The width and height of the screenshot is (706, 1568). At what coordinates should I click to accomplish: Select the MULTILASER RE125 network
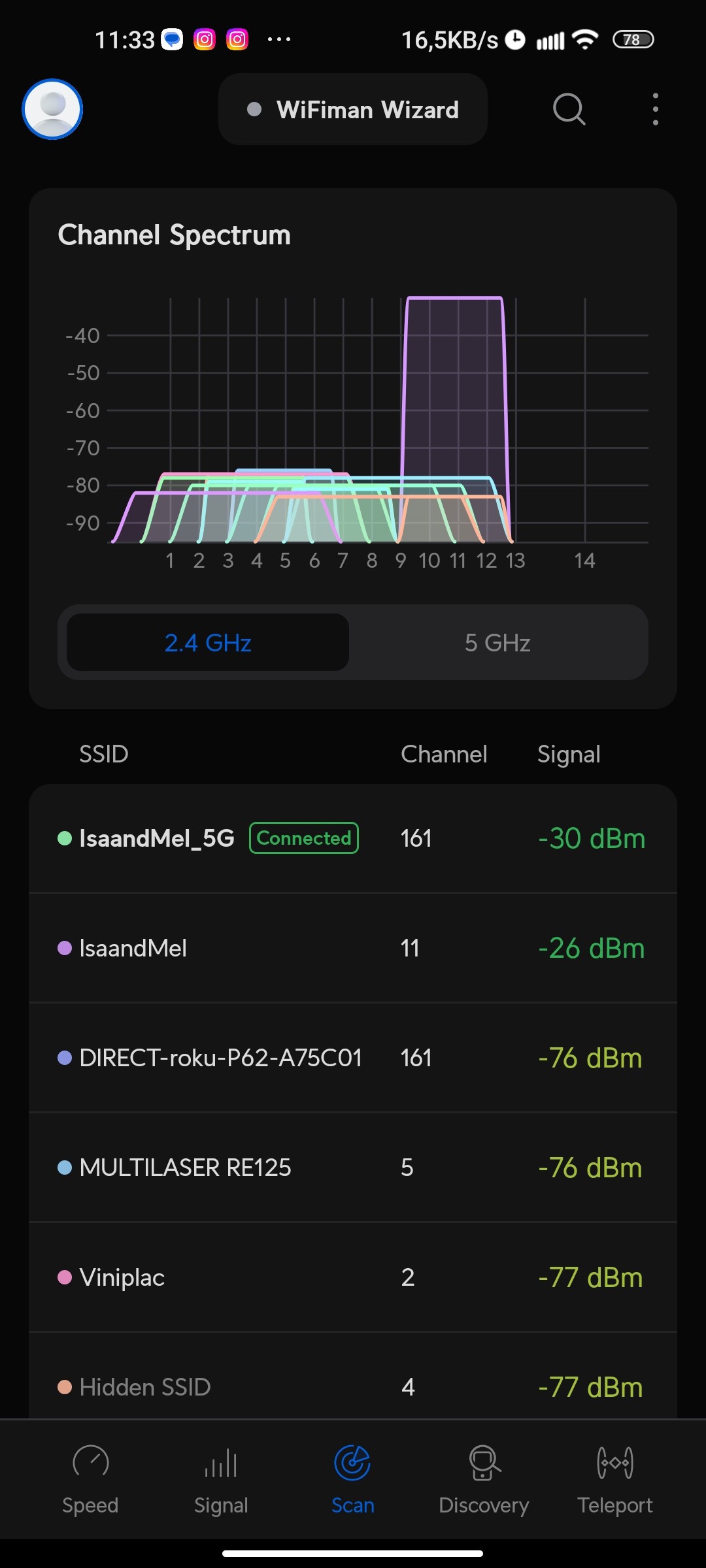(x=353, y=1168)
